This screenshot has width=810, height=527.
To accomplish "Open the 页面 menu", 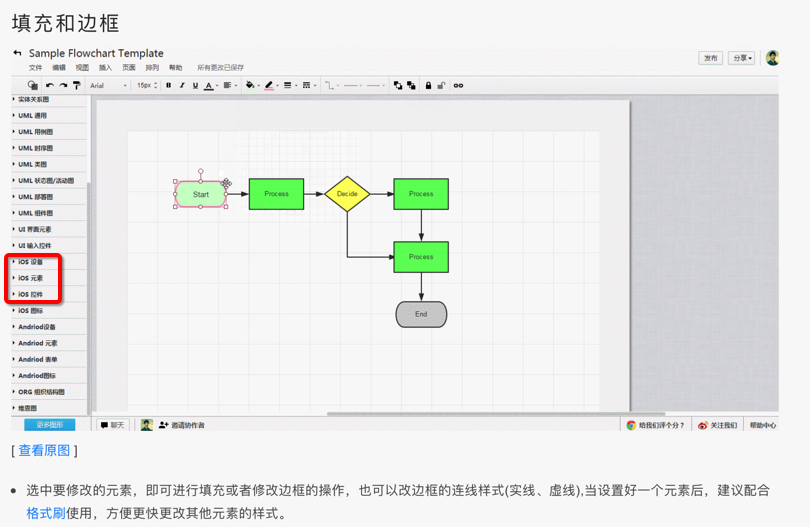I will tap(129, 68).
